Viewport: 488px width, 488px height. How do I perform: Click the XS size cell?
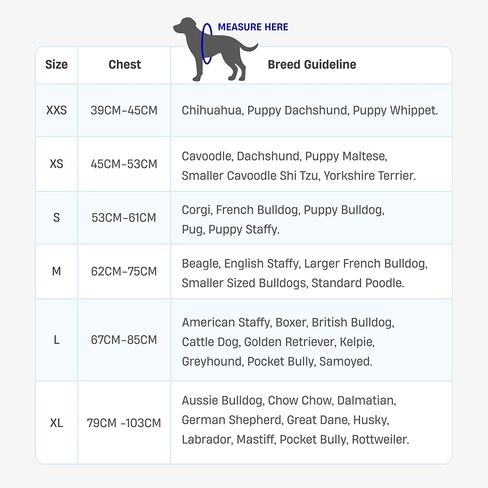(x=56, y=164)
